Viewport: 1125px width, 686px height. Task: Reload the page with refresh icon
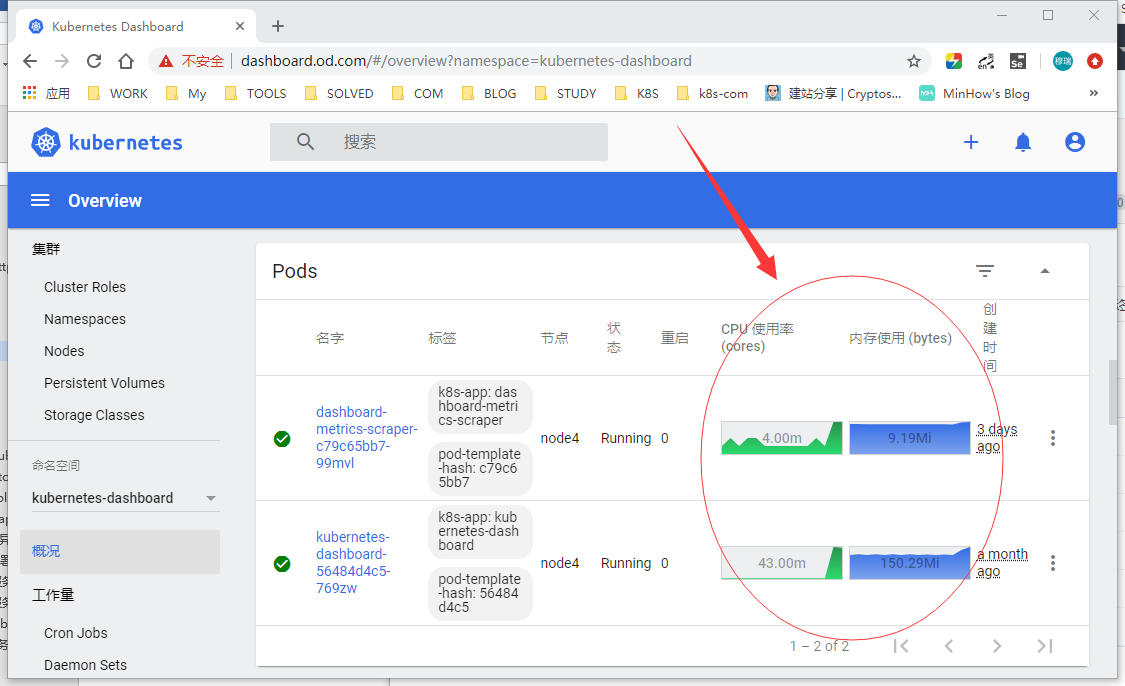(94, 61)
